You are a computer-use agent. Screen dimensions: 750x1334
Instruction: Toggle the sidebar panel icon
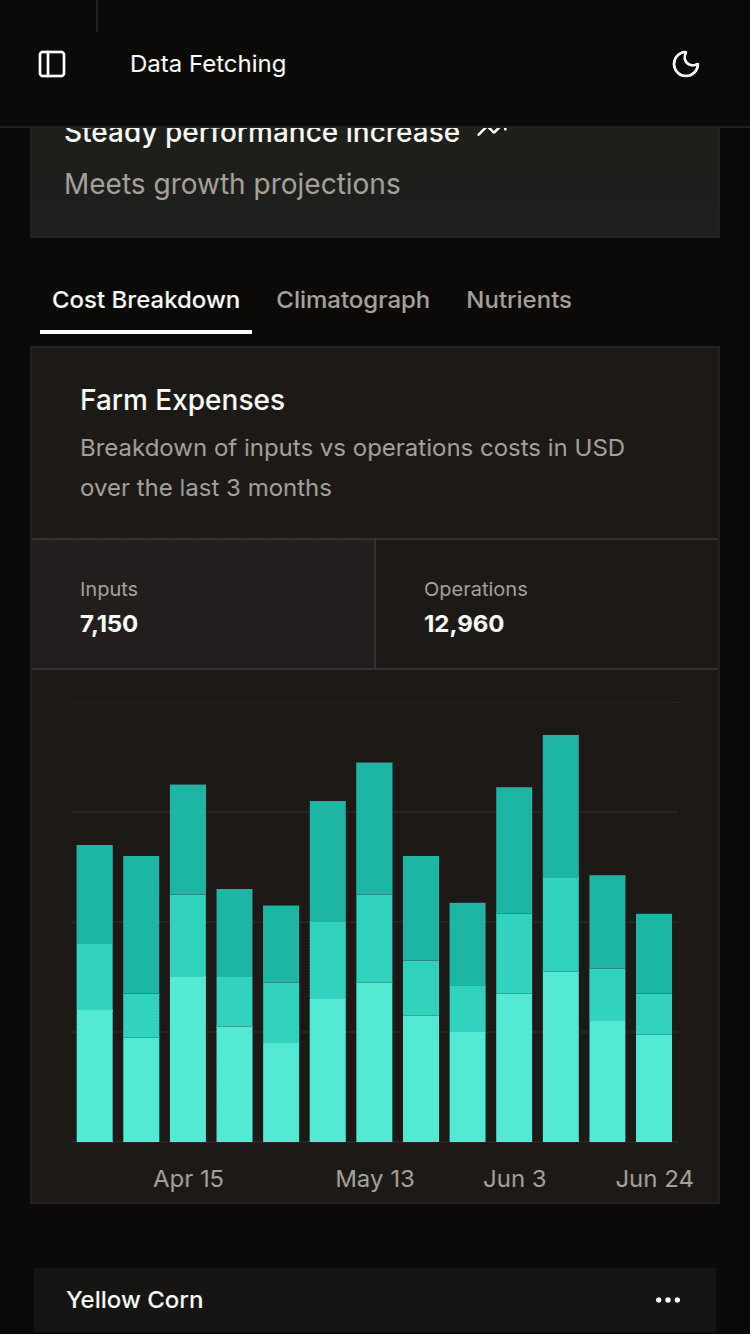52,64
